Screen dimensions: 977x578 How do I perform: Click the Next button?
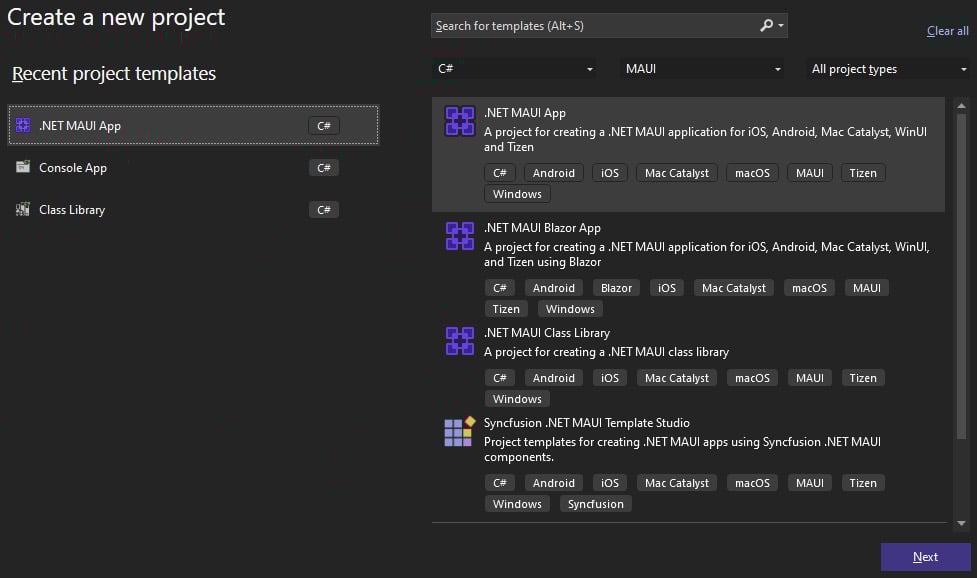[925, 557]
